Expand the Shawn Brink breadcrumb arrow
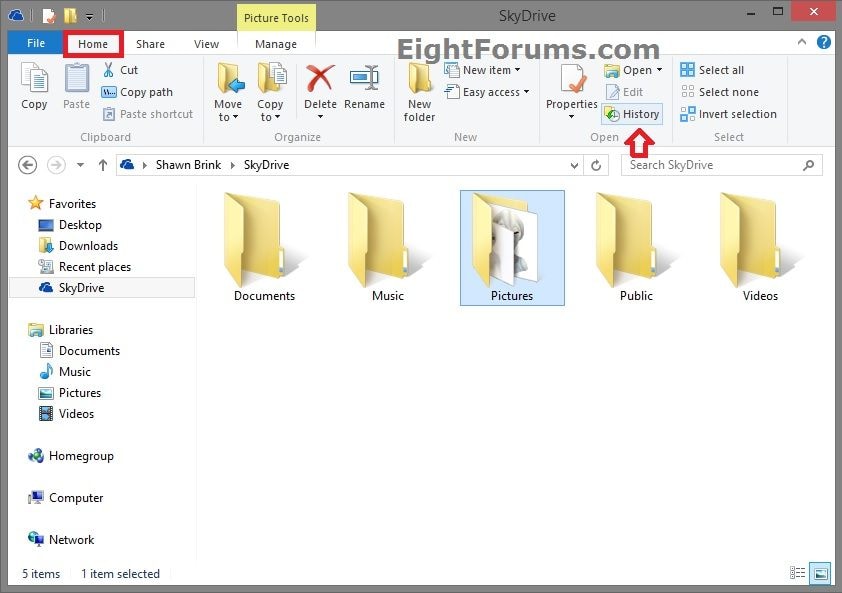Image resolution: width=842 pixels, height=593 pixels. click(233, 165)
